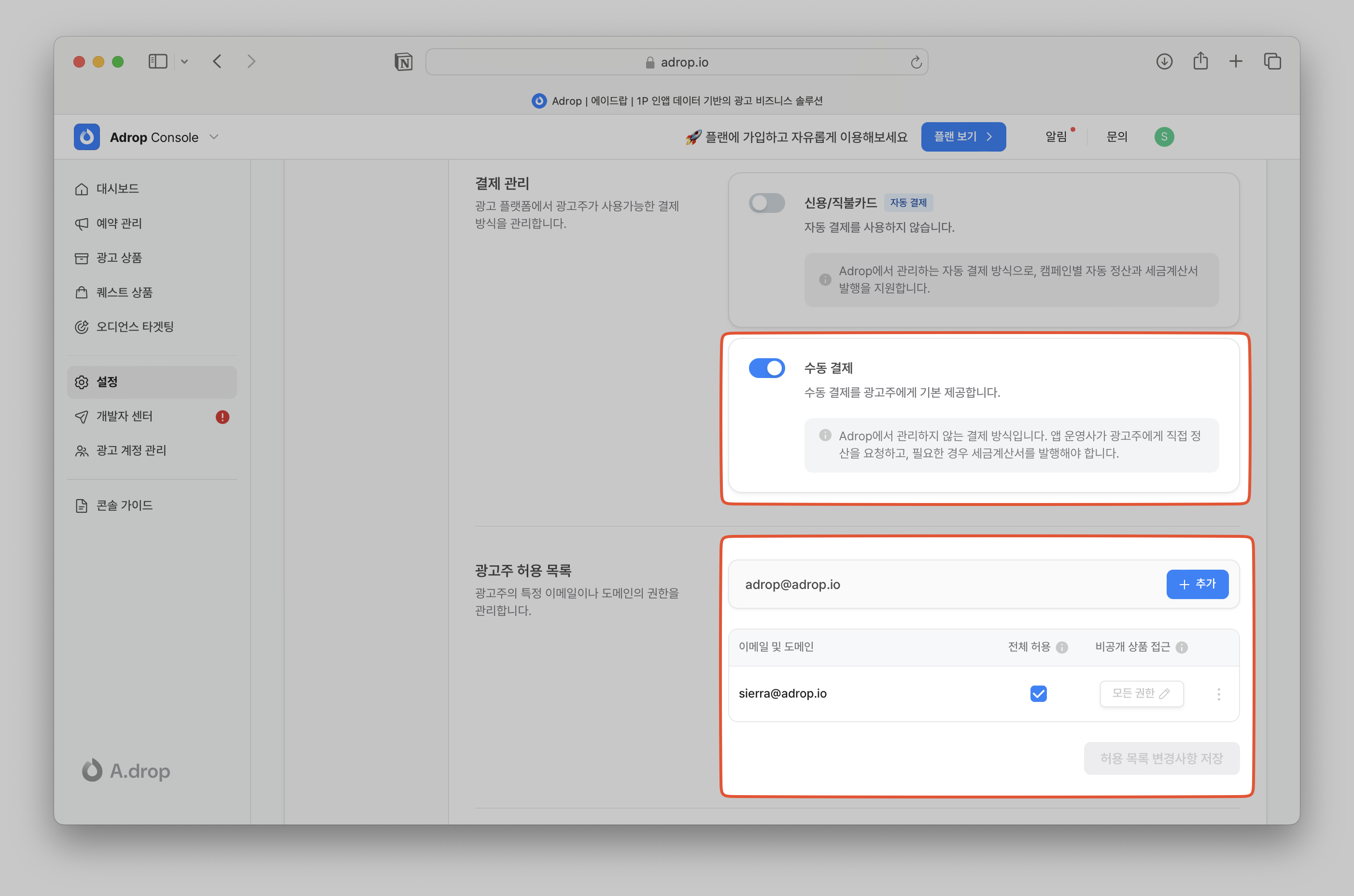Expand the Adrop Console dropdown chevron
The height and width of the screenshot is (896, 1354).
[214, 137]
